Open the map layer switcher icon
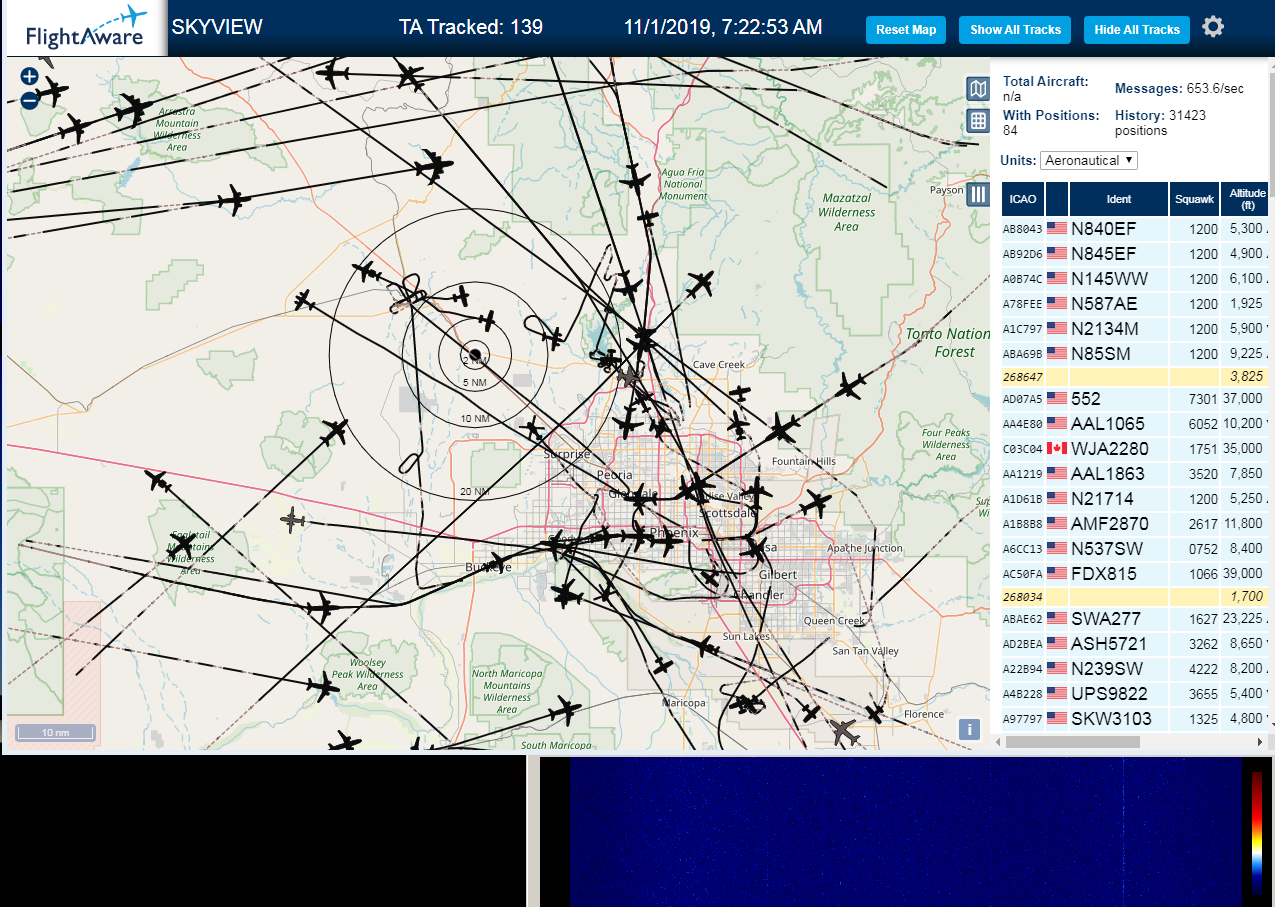This screenshot has width=1275, height=907. coord(978,89)
